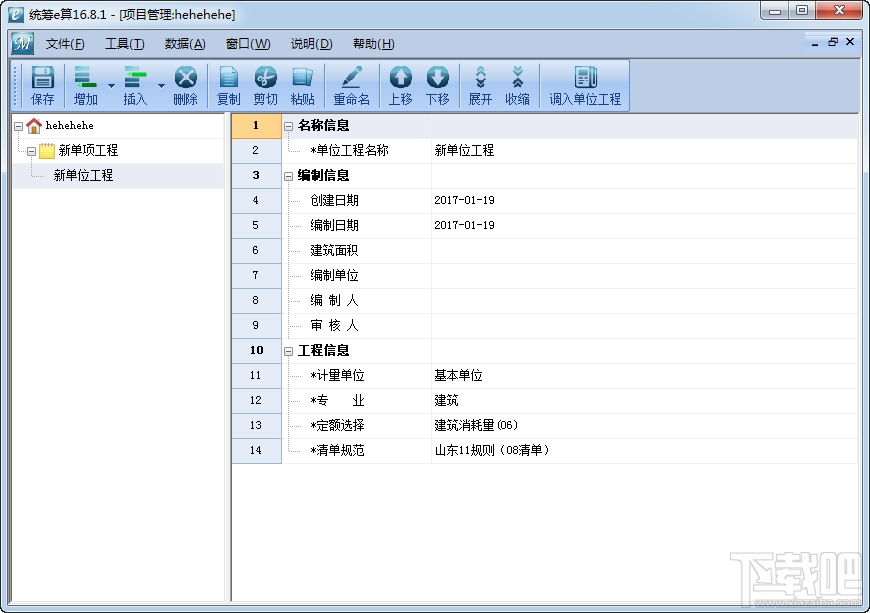This screenshot has height=613, width=870.
Task: Select the hehehehe project node
Action: [x=69, y=125]
